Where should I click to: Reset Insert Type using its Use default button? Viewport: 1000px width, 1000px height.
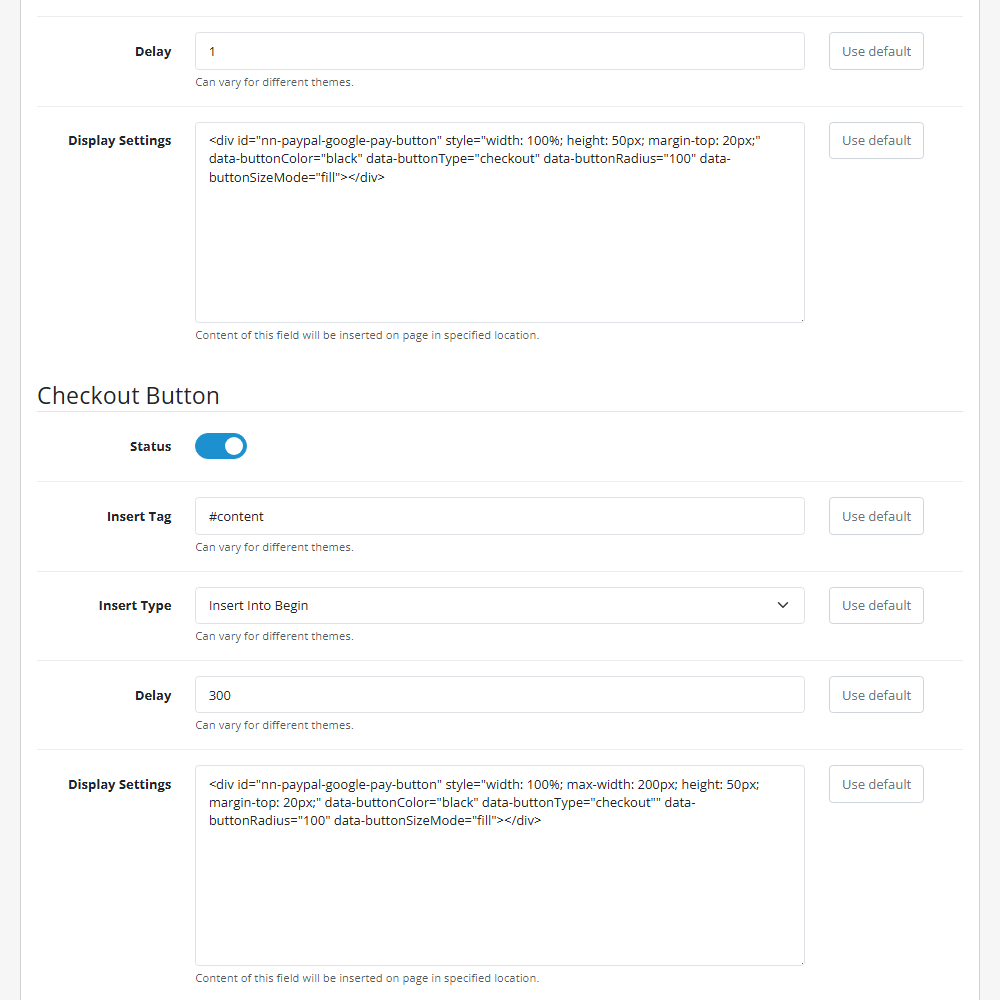[x=876, y=605]
